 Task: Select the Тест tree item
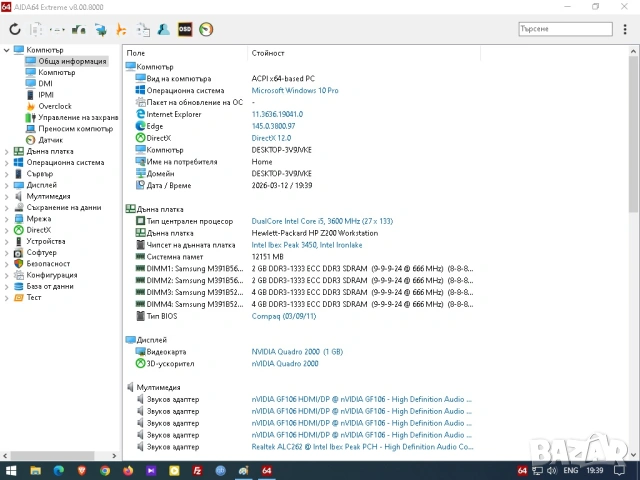(x=34, y=297)
